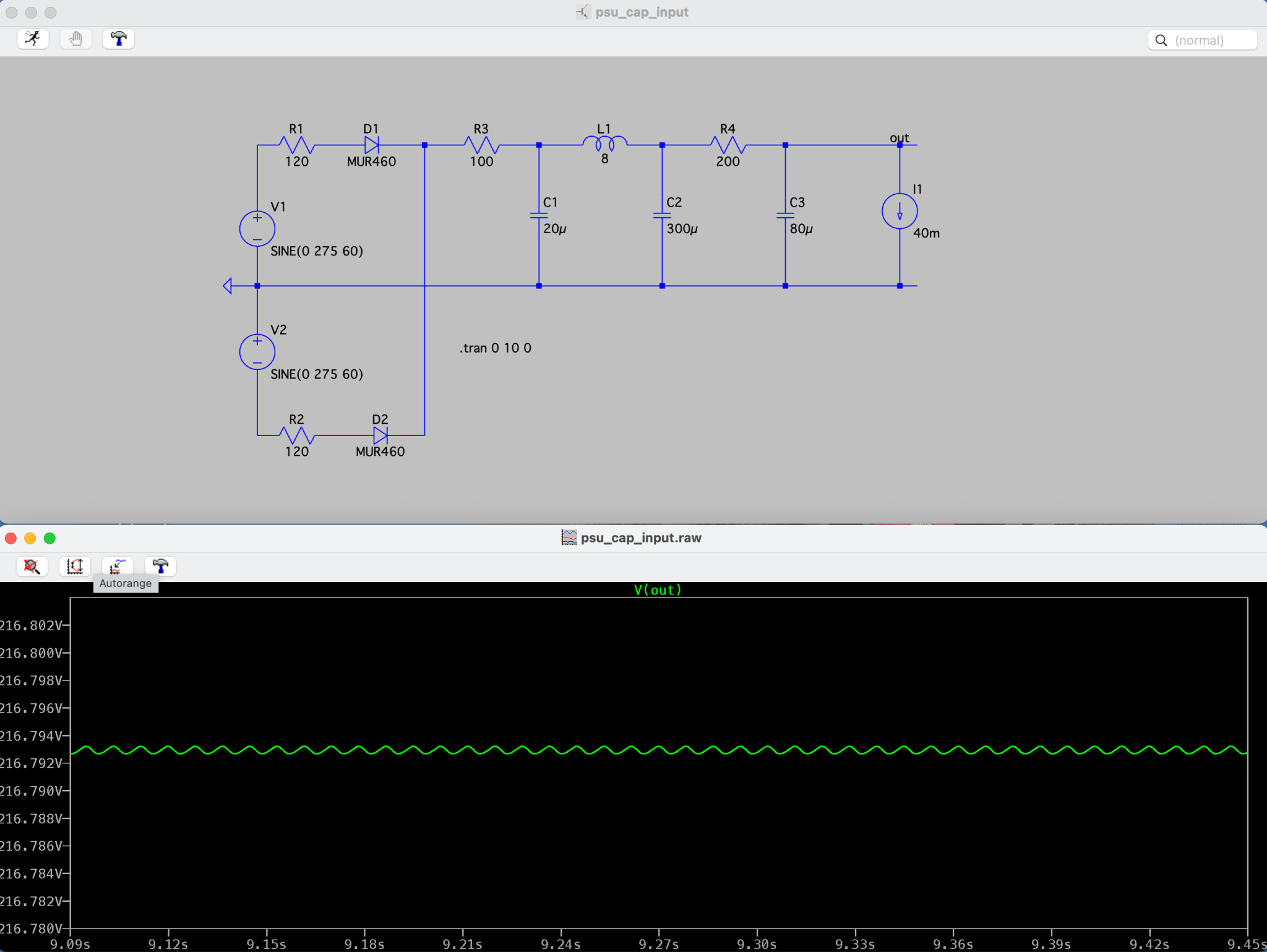Click the ground symbol triangle
Screen dimensions: 1267x952
227,286
